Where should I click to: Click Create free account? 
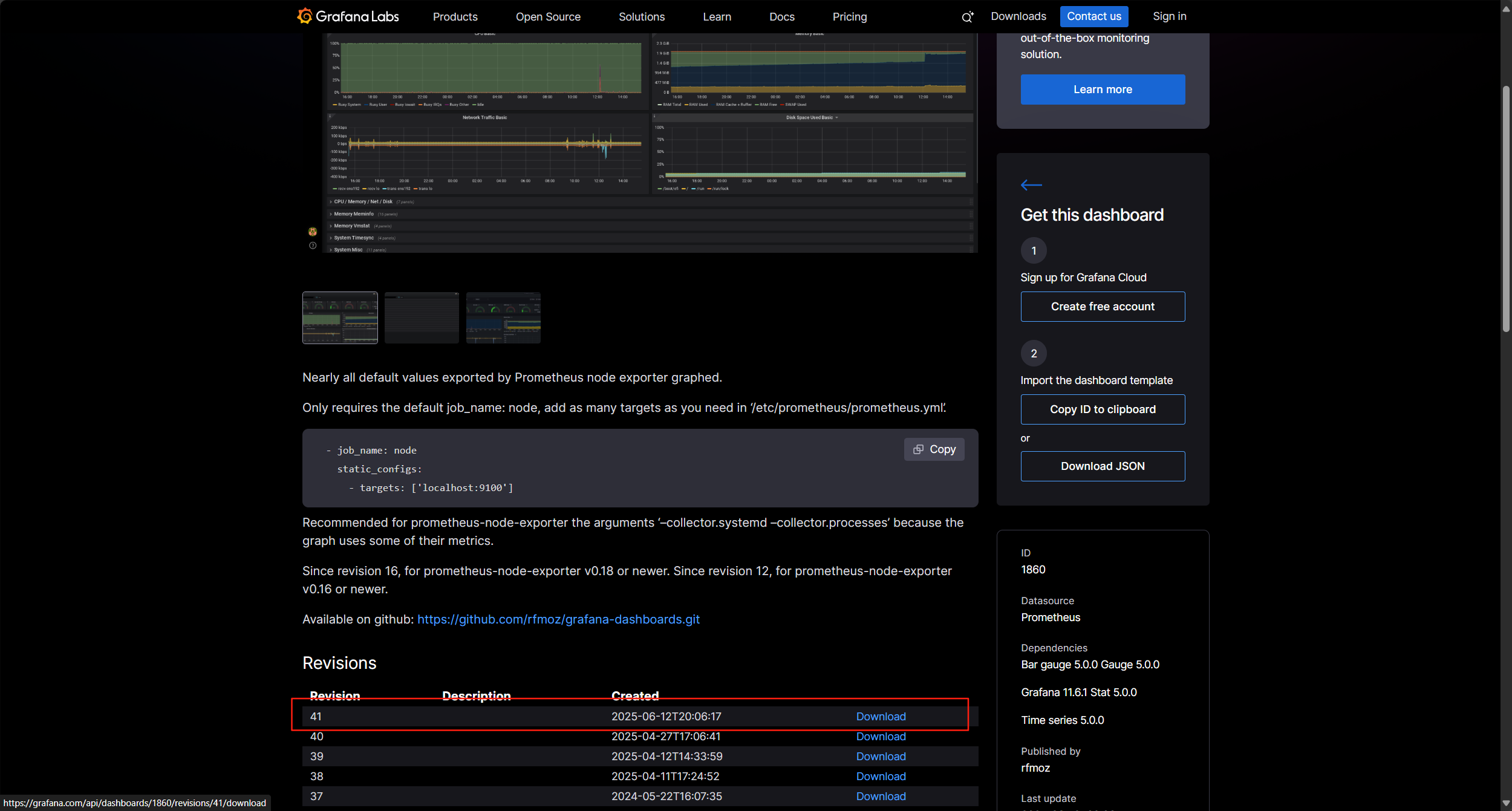[1103, 307]
